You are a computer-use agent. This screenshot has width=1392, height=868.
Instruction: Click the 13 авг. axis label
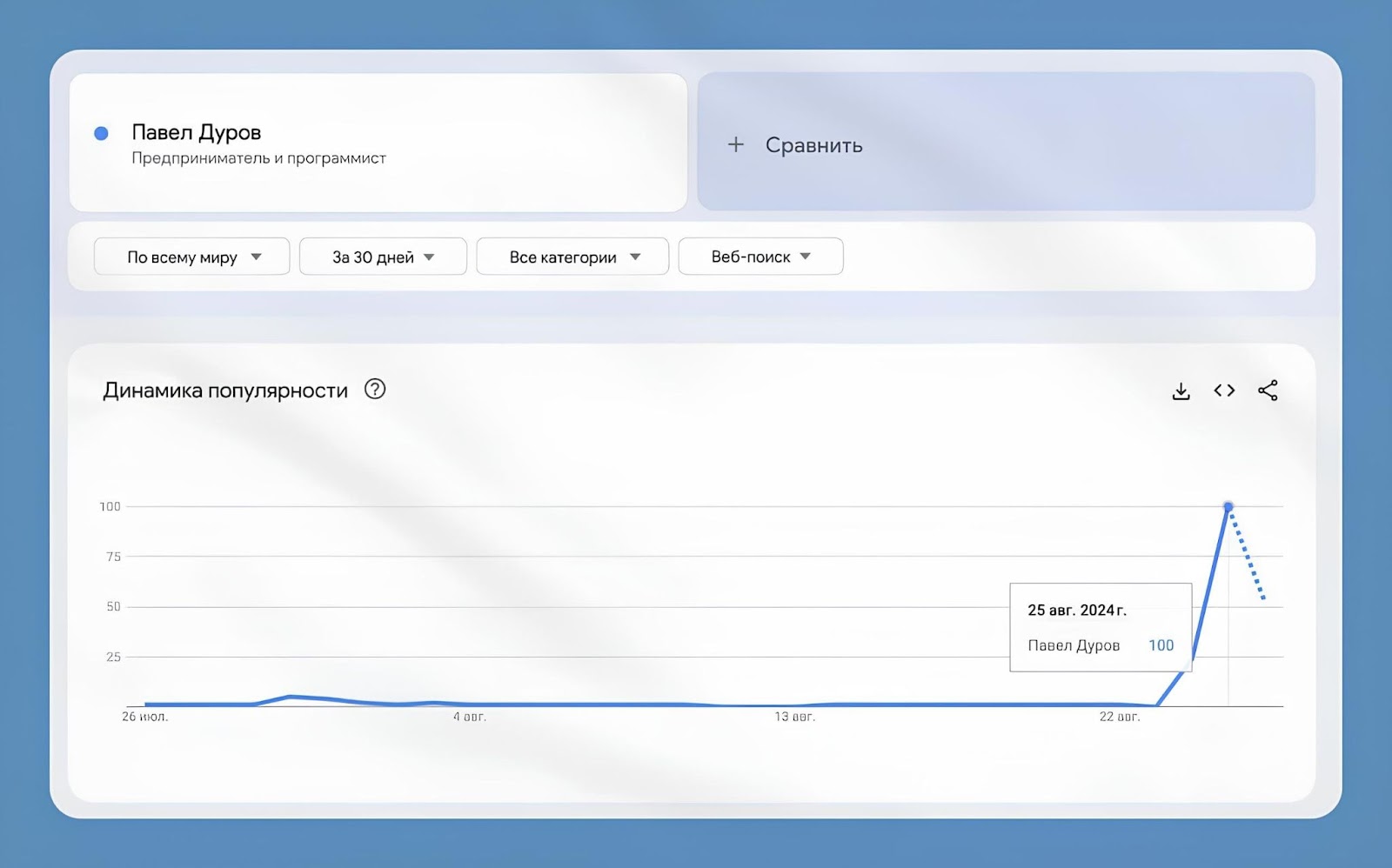(x=795, y=717)
